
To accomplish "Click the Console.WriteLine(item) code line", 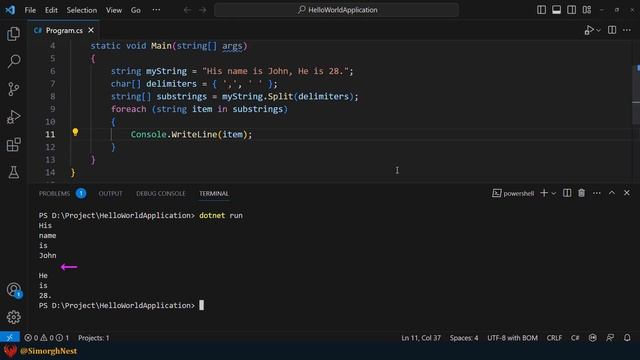I will [x=191, y=134].
